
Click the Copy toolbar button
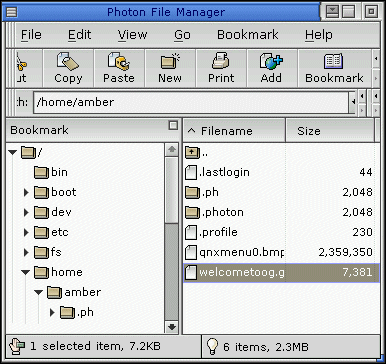[68, 68]
